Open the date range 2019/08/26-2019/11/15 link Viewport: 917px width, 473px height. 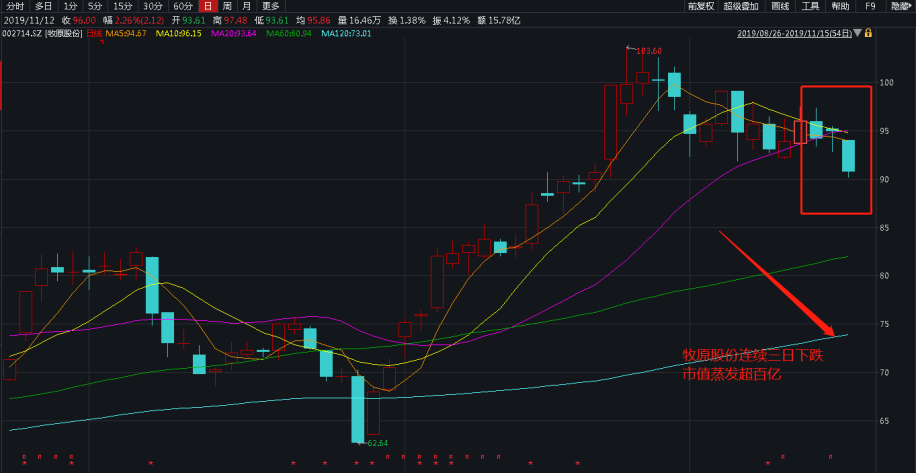tap(795, 33)
